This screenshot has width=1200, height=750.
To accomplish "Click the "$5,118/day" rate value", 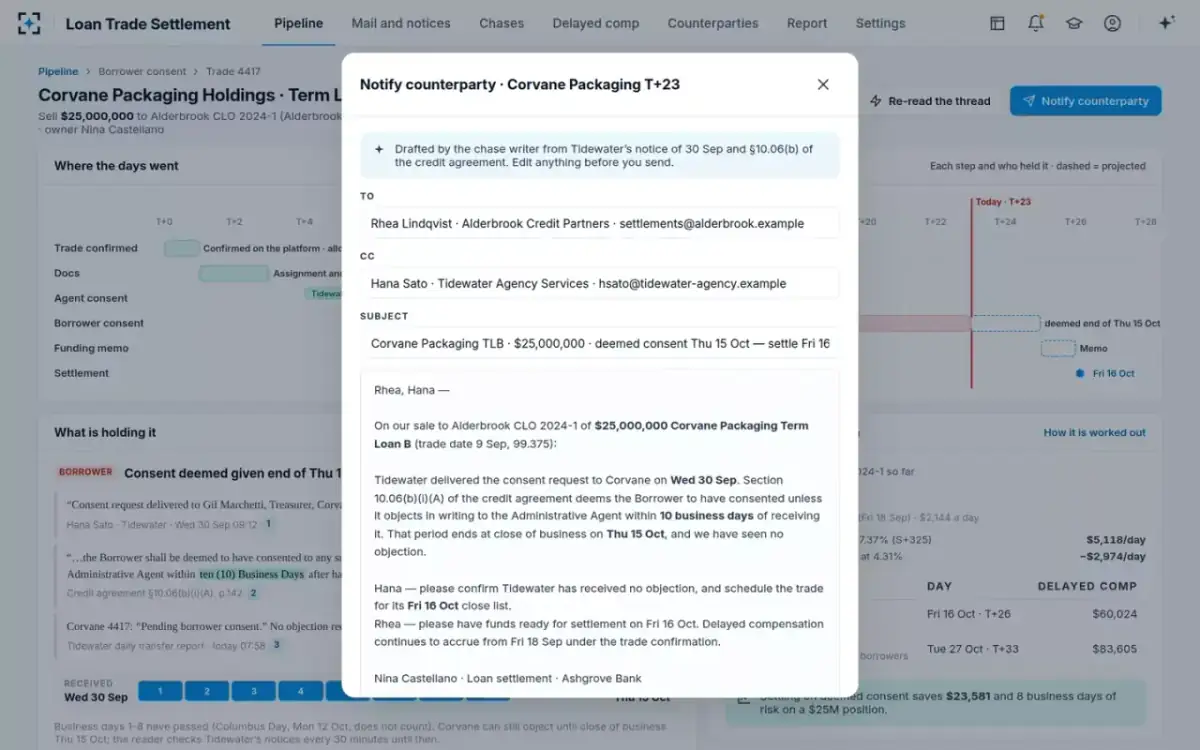I will tap(1116, 539).
